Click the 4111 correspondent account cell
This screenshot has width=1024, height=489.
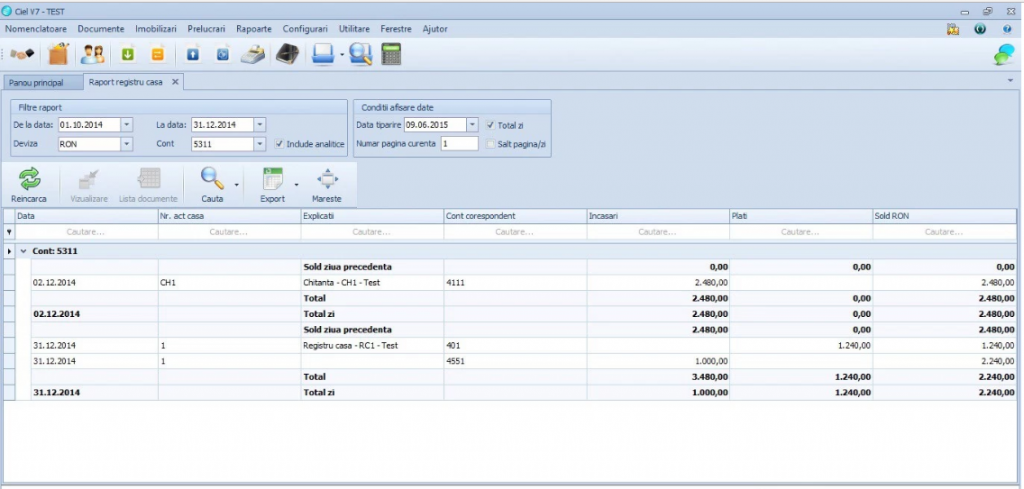tap(515, 283)
